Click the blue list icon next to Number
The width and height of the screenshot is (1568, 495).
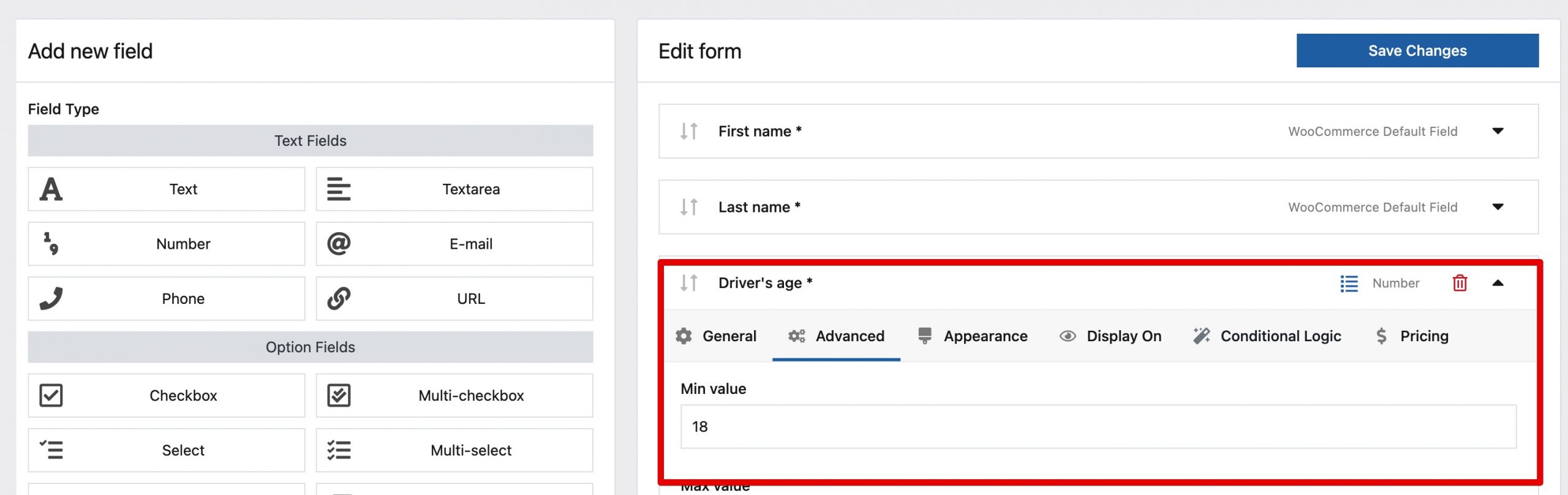1349,284
